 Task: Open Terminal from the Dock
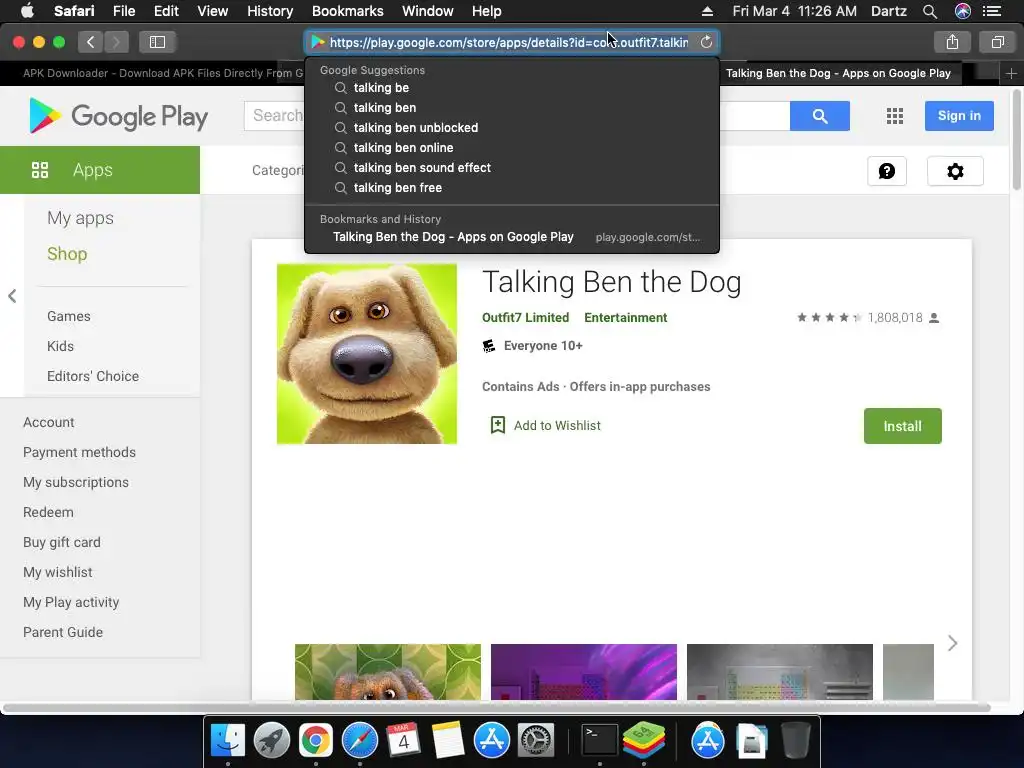599,741
